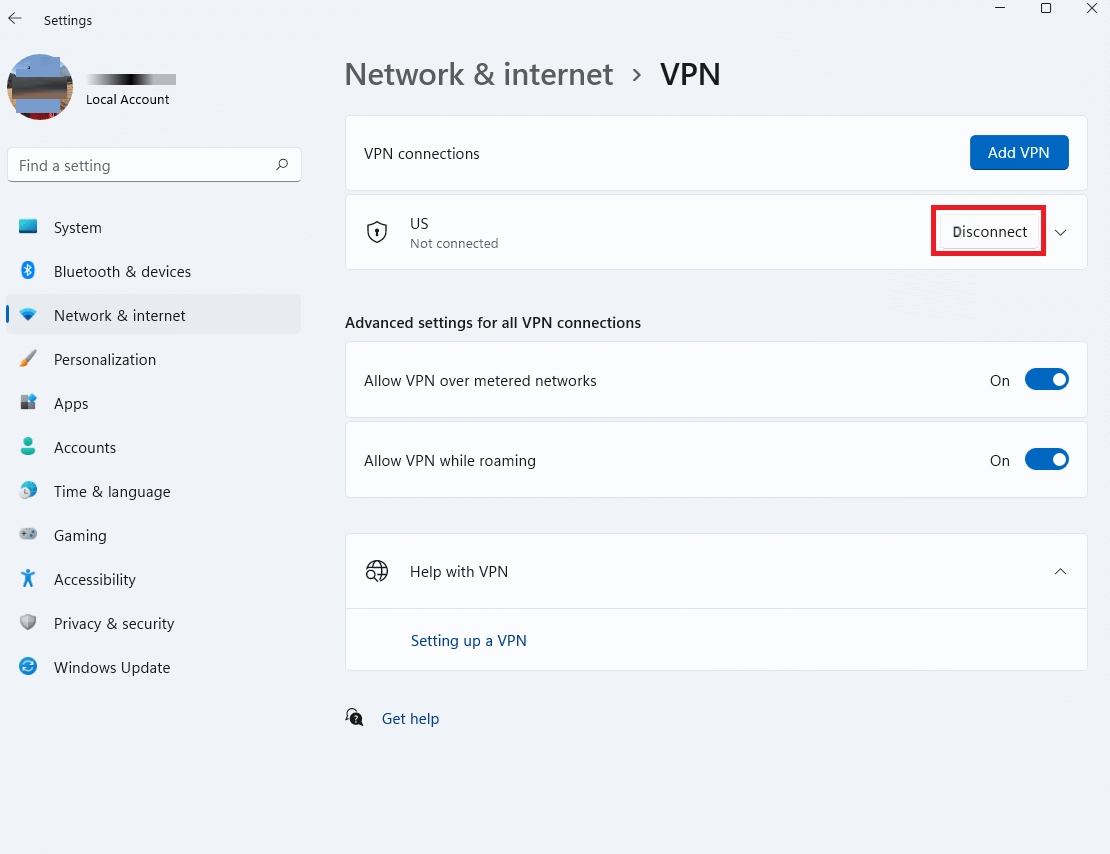Click the Add VPN button

[x=1019, y=152]
